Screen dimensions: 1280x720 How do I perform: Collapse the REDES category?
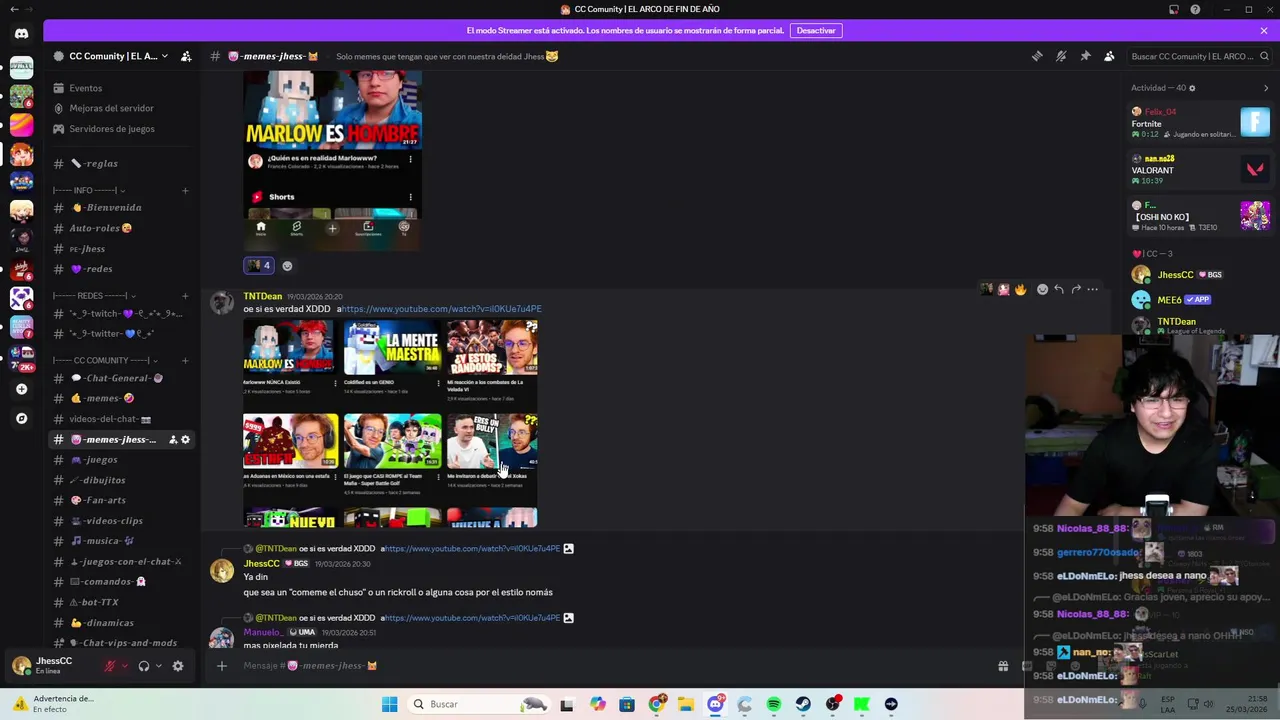point(94,296)
